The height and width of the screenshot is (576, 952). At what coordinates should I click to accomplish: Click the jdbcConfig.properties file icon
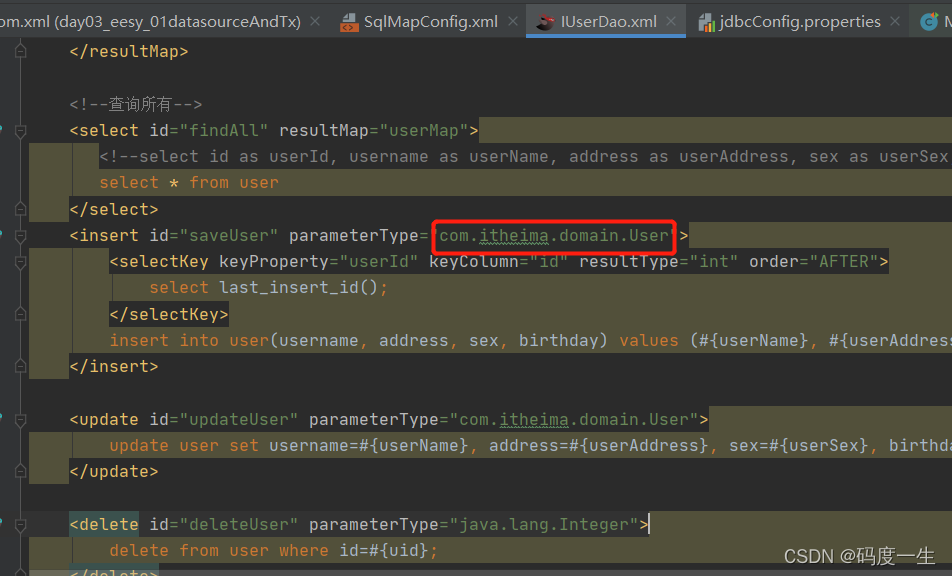coord(706,22)
